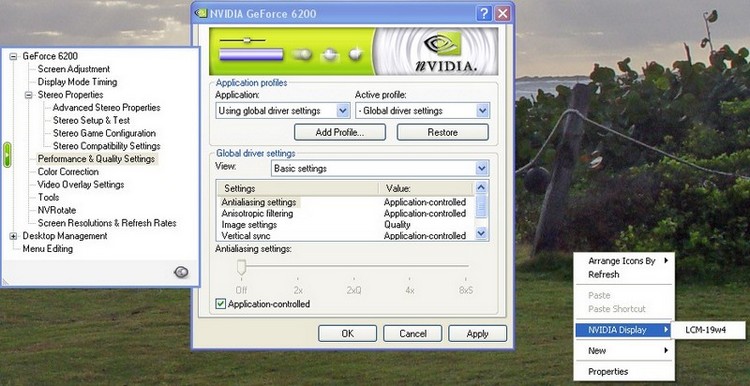Select Color Correction tree item

pos(68,172)
